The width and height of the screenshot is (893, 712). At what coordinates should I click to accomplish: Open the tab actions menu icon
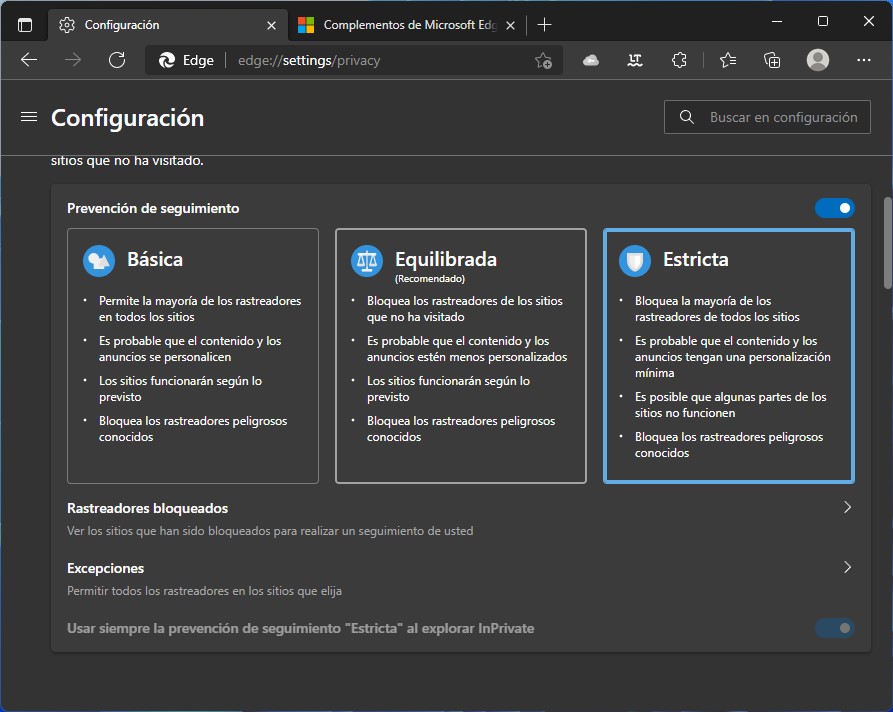25,24
